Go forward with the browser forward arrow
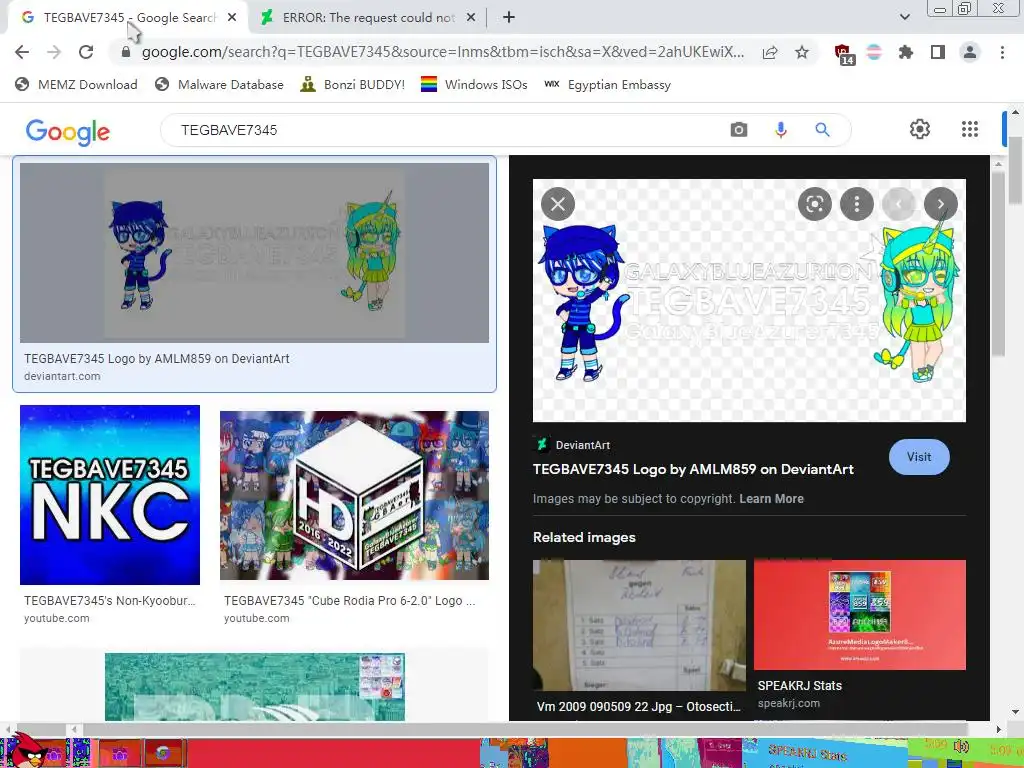This screenshot has height=768, width=1024. point(54,52)
